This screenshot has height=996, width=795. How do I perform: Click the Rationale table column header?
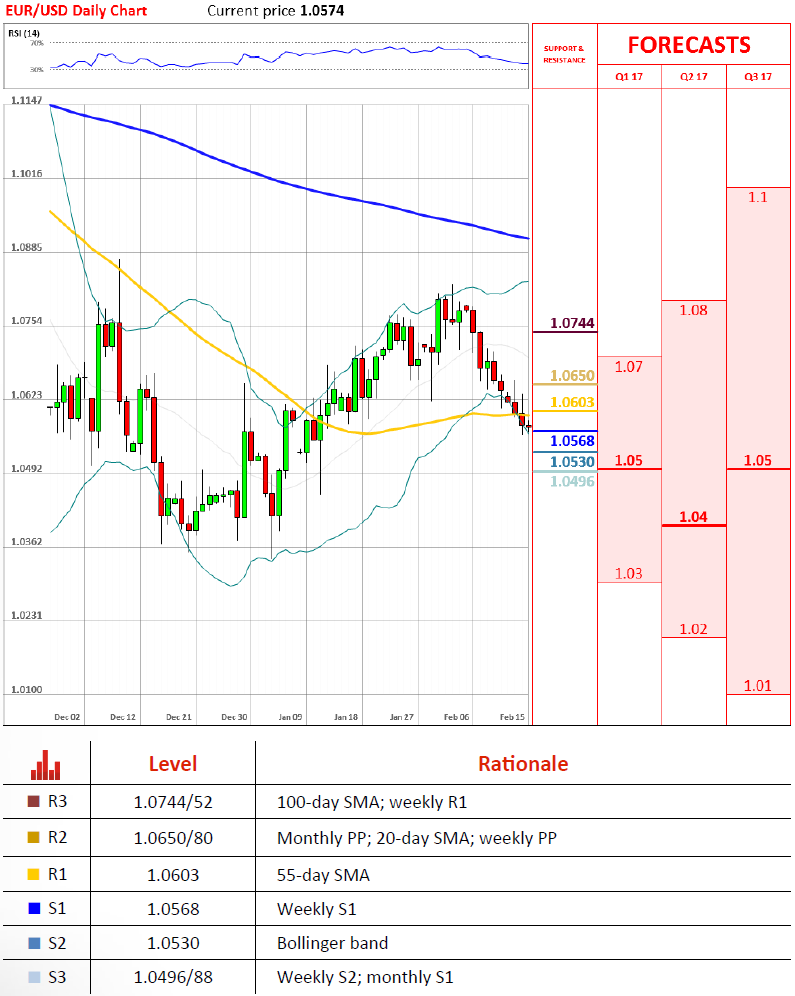523,764
